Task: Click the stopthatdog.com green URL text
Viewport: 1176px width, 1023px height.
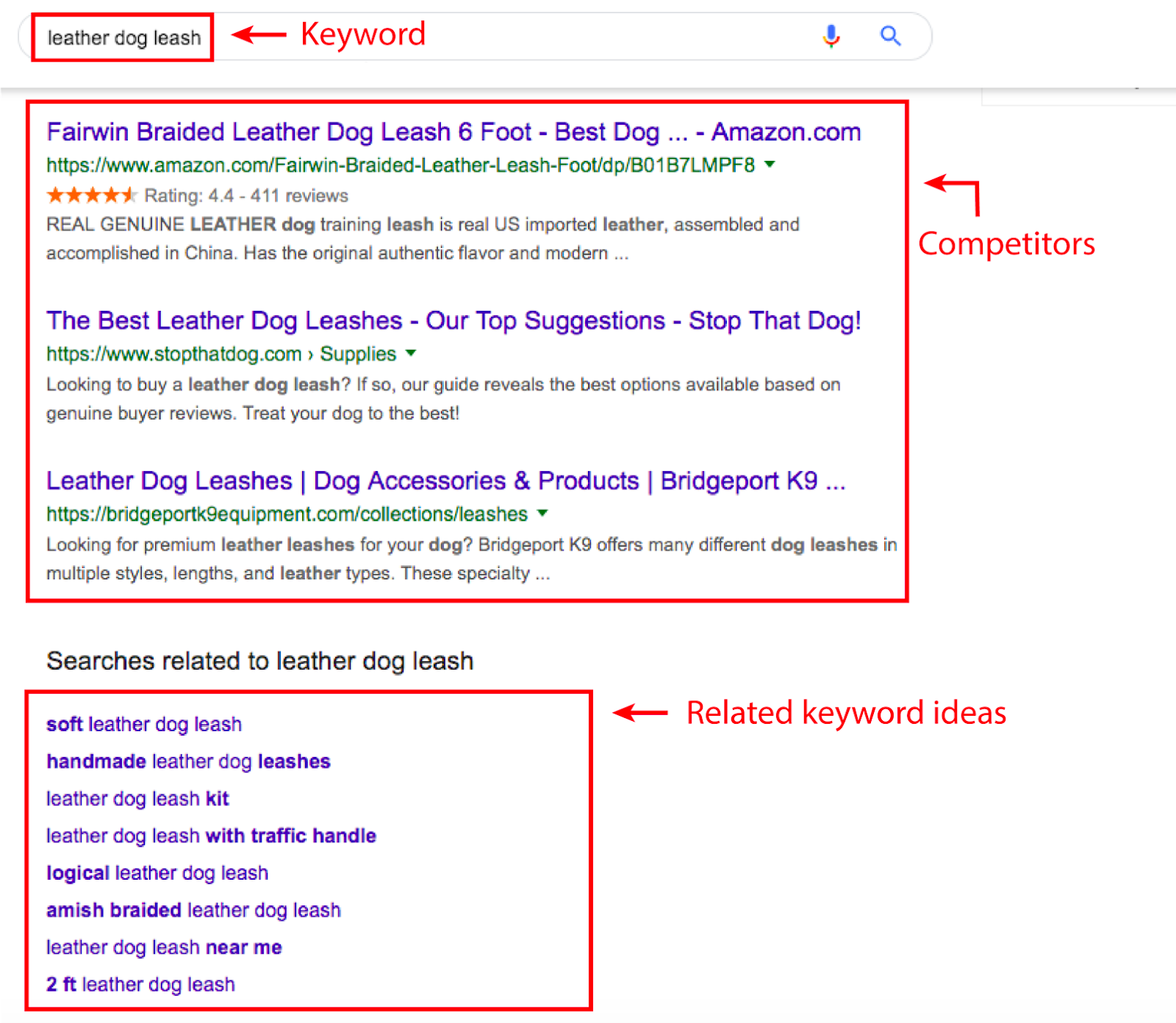Action: 221,354
